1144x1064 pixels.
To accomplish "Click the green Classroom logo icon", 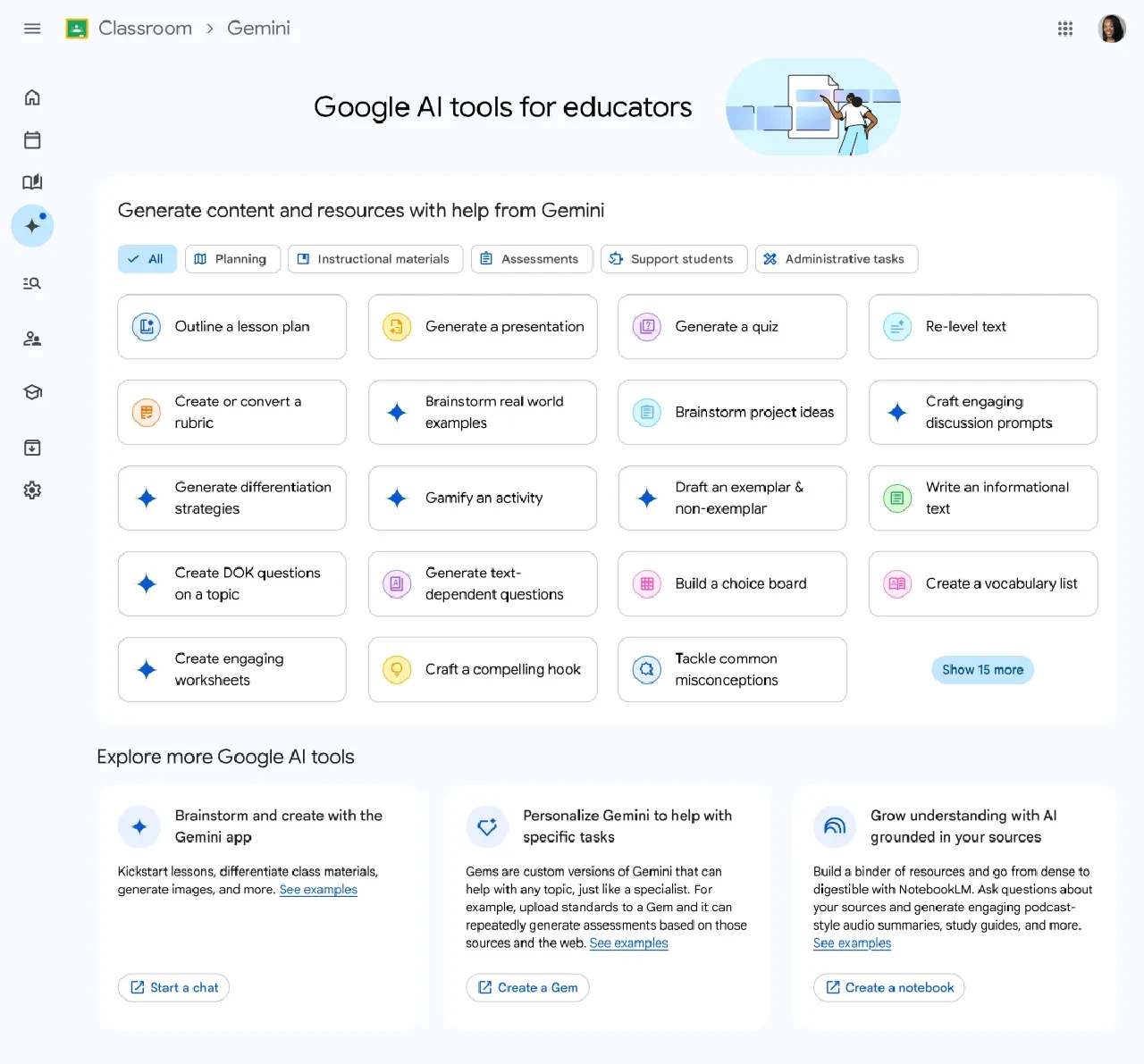I will pos(76,28).
